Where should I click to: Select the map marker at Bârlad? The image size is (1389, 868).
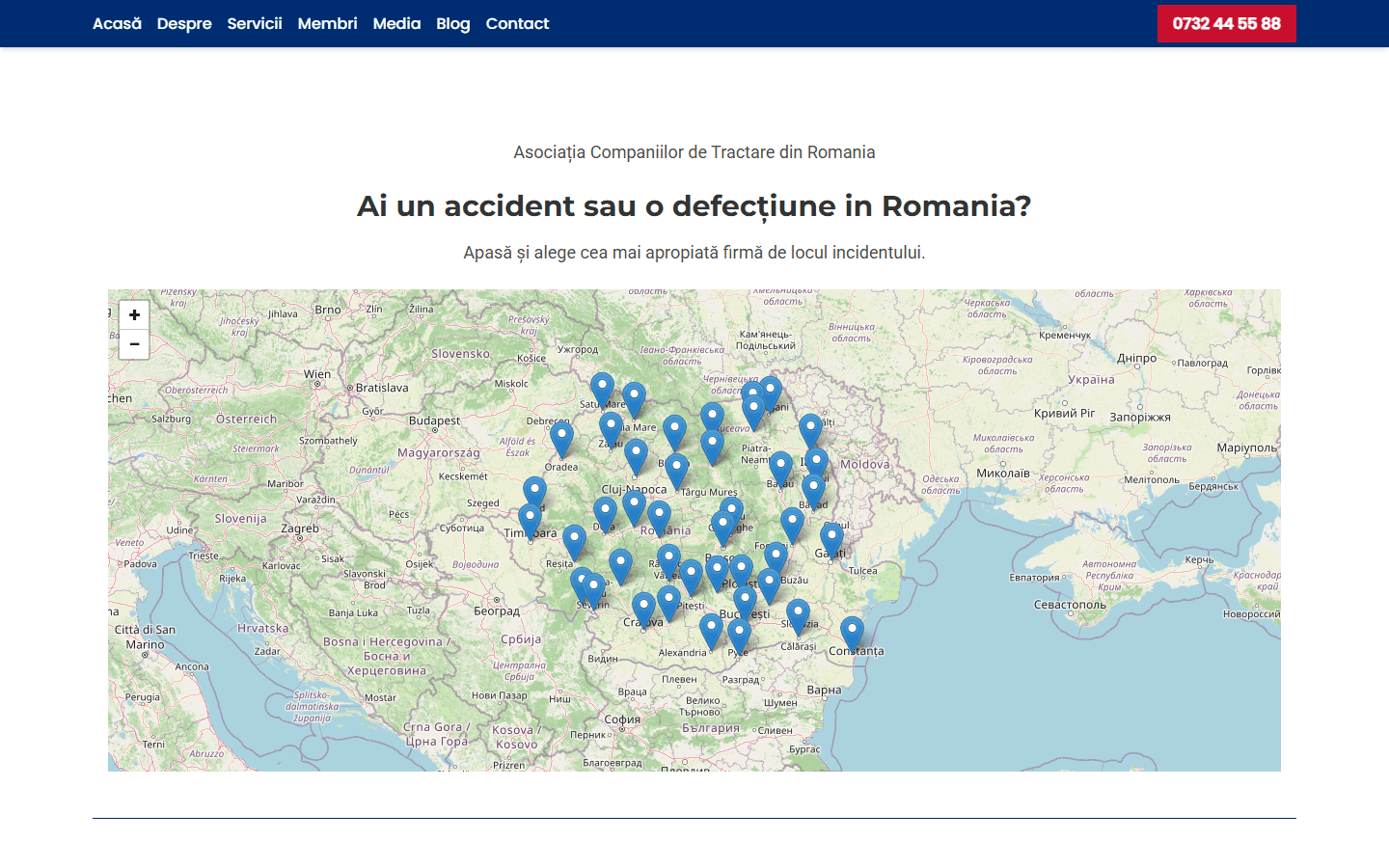tap(814, 491)
